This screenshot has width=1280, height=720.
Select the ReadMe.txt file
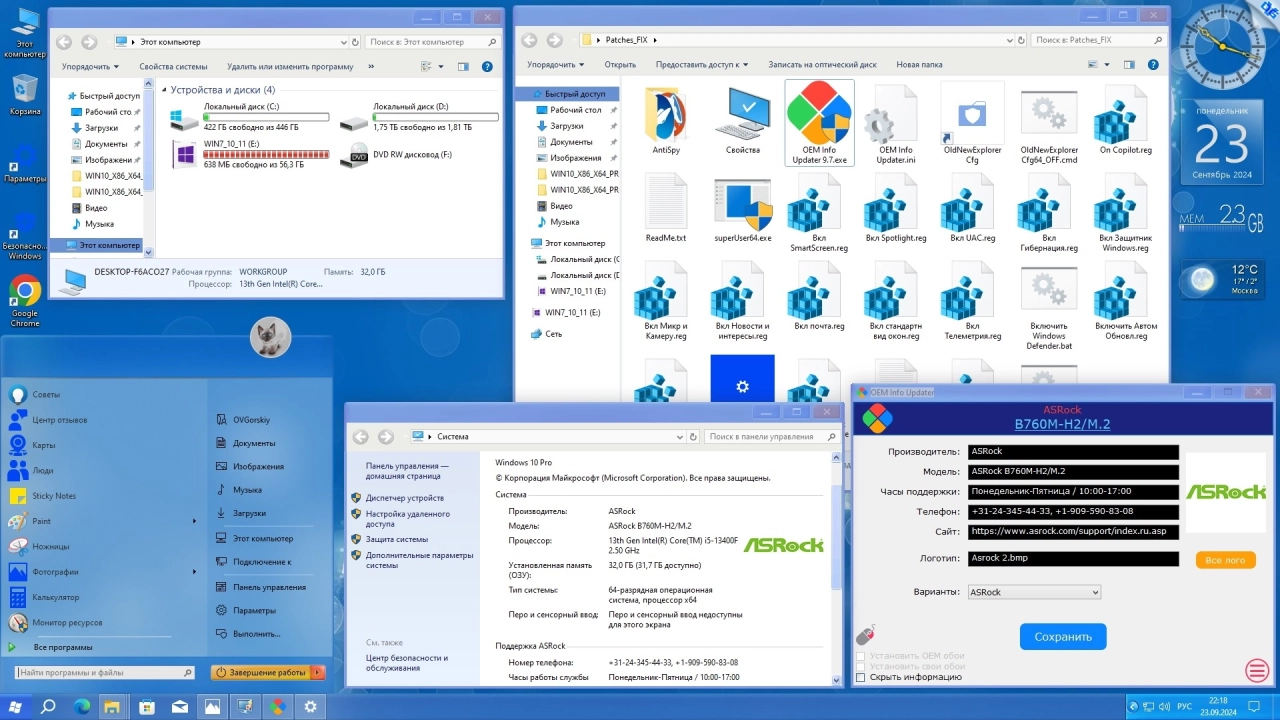[x=666, y=209]
